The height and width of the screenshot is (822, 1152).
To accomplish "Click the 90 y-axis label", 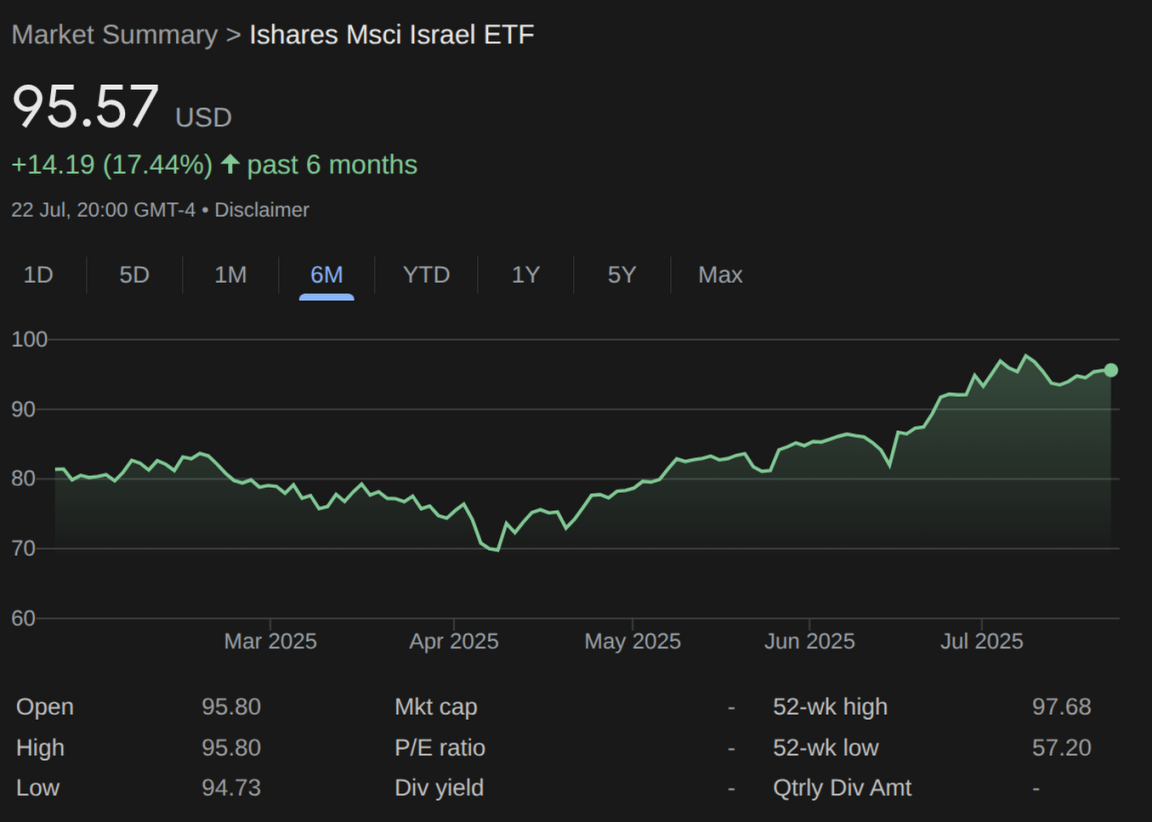I will [24, 409].
